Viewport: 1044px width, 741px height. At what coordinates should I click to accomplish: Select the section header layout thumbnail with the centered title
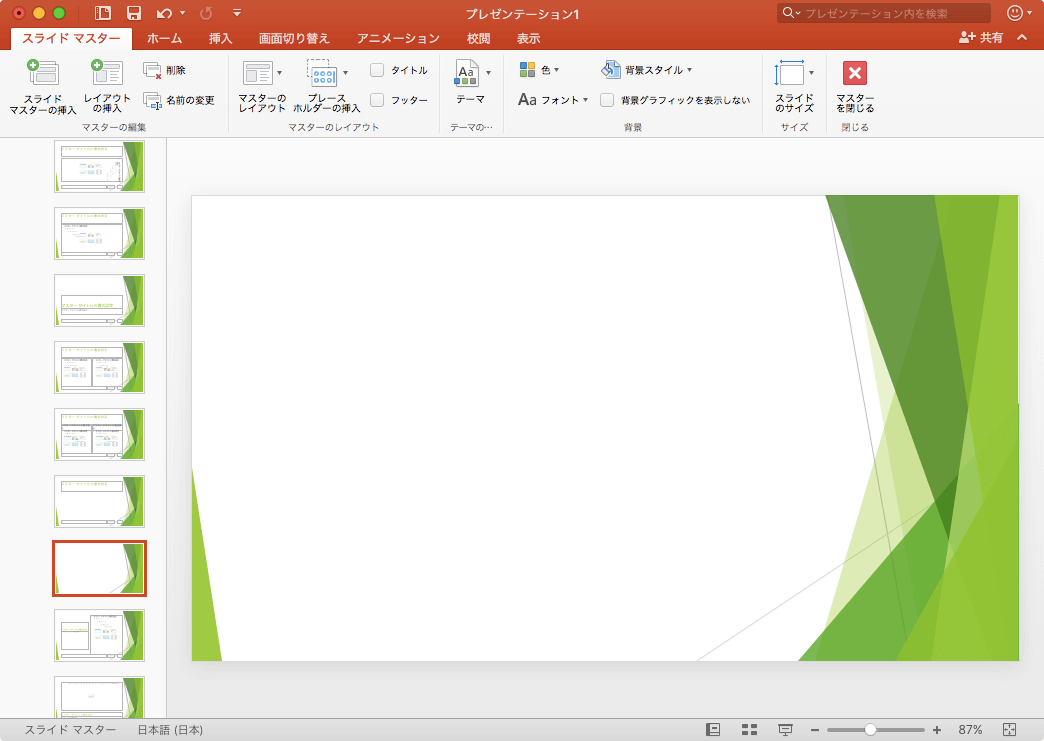coord(99,300)
